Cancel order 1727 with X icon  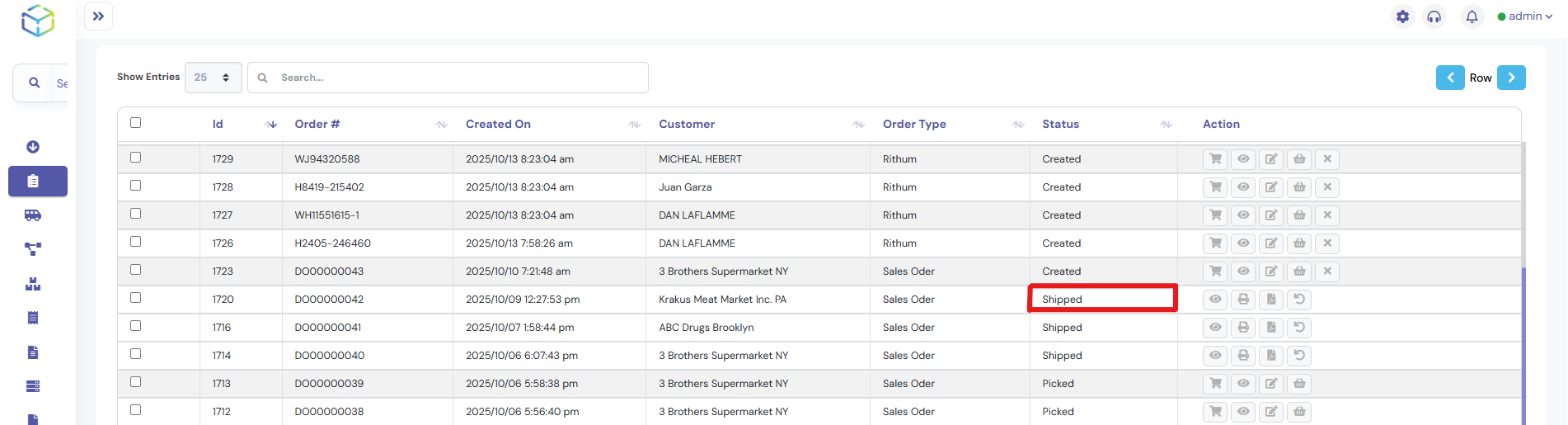point(1327,215)
